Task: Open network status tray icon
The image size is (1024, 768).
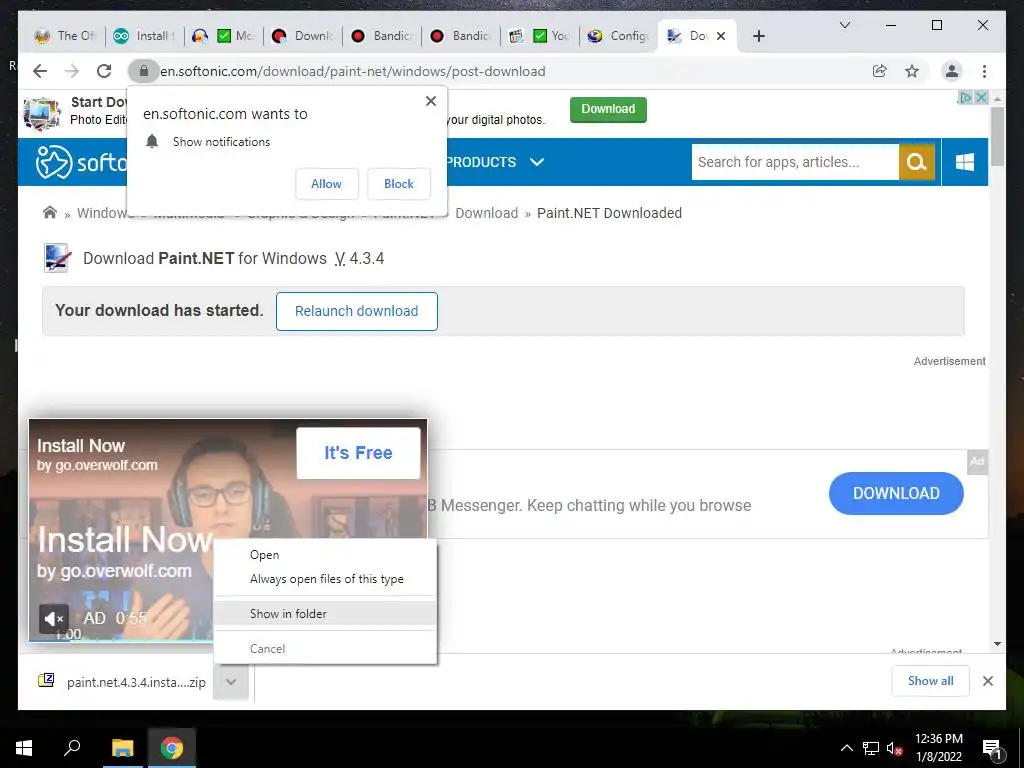Action: (871, 748)
